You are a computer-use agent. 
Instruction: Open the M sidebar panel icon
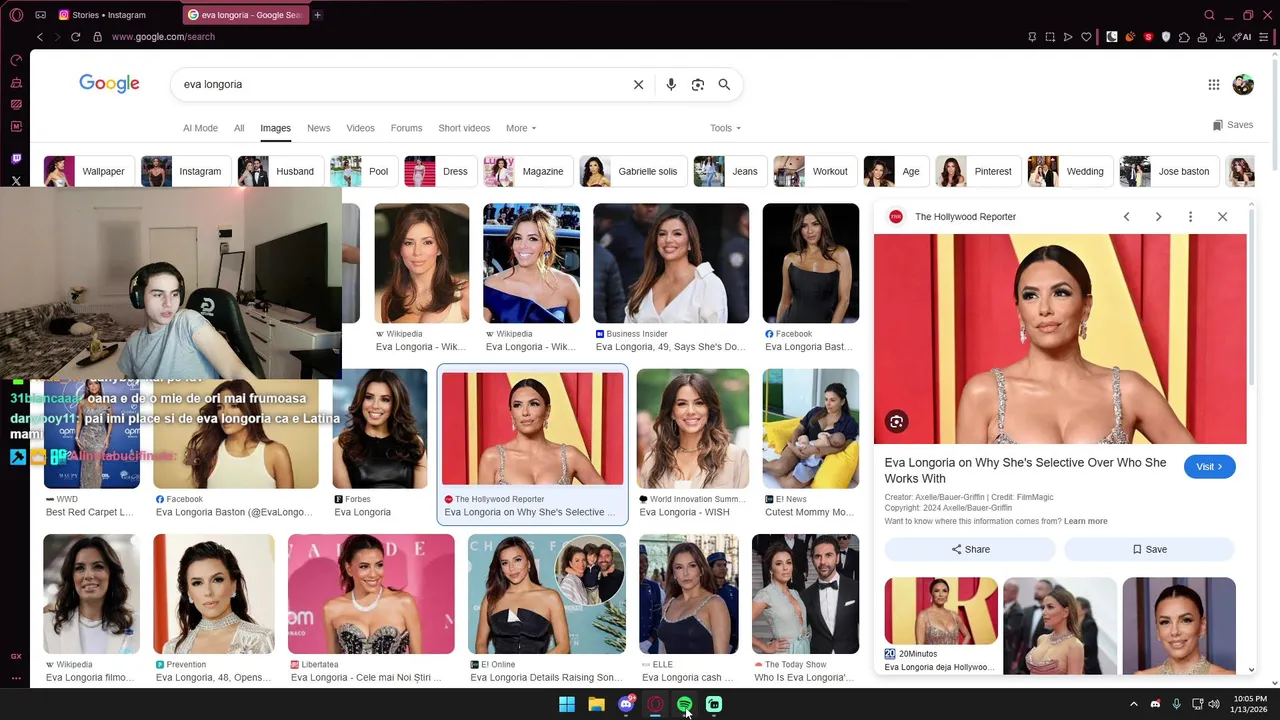[x=16, y=126]
